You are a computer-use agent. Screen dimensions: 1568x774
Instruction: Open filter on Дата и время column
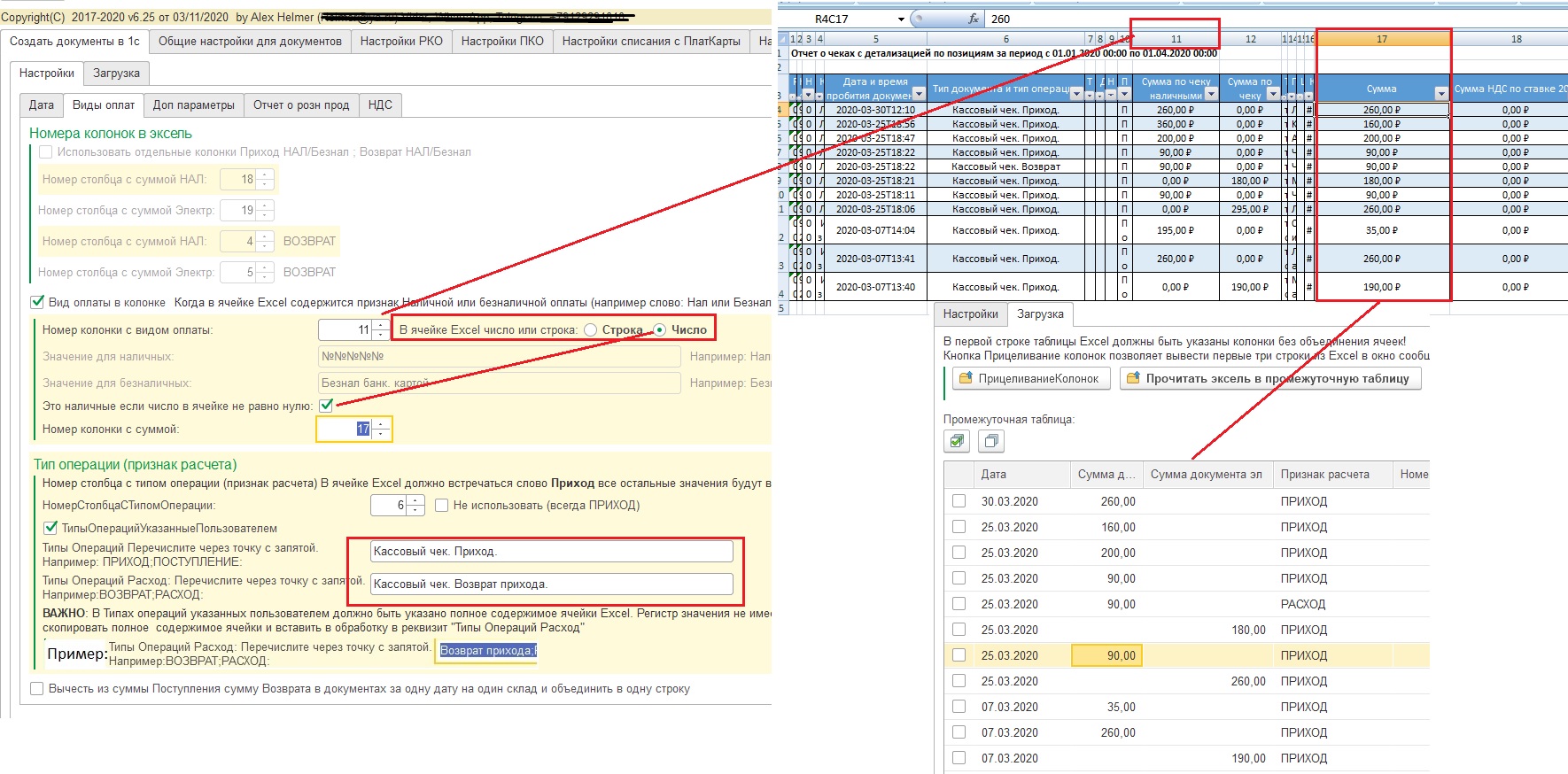(x=919, y=95)
